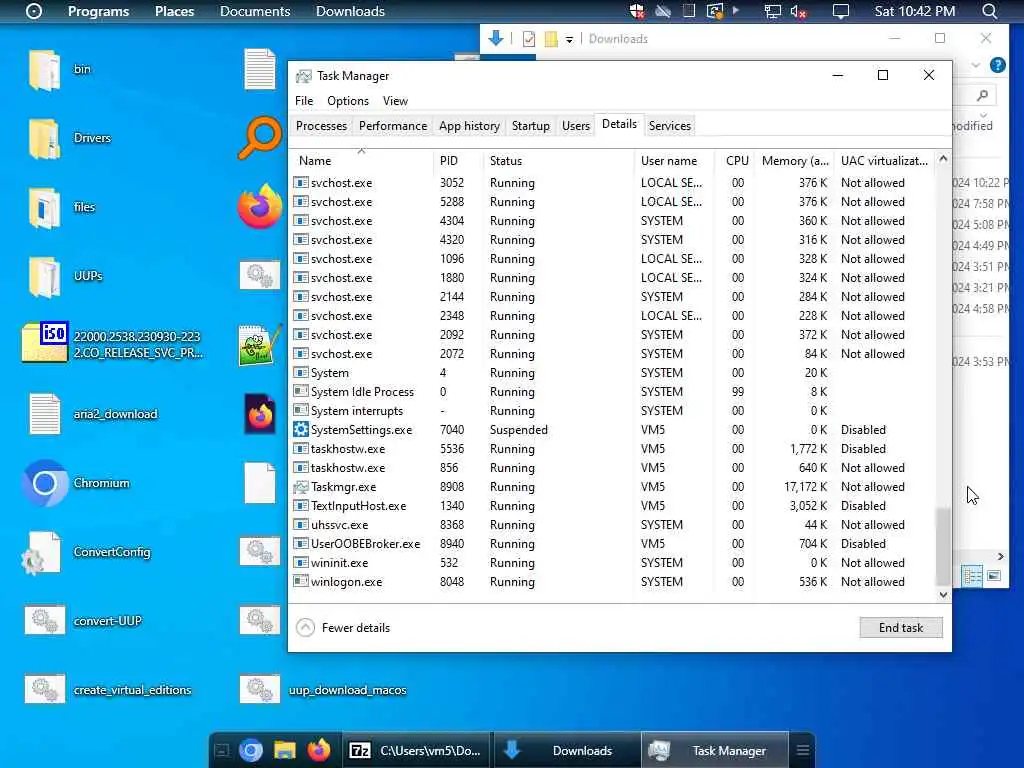Open the top bar search magnifier
The width and height of the screenshot is (1024, 768).
(x=989, y=11)
